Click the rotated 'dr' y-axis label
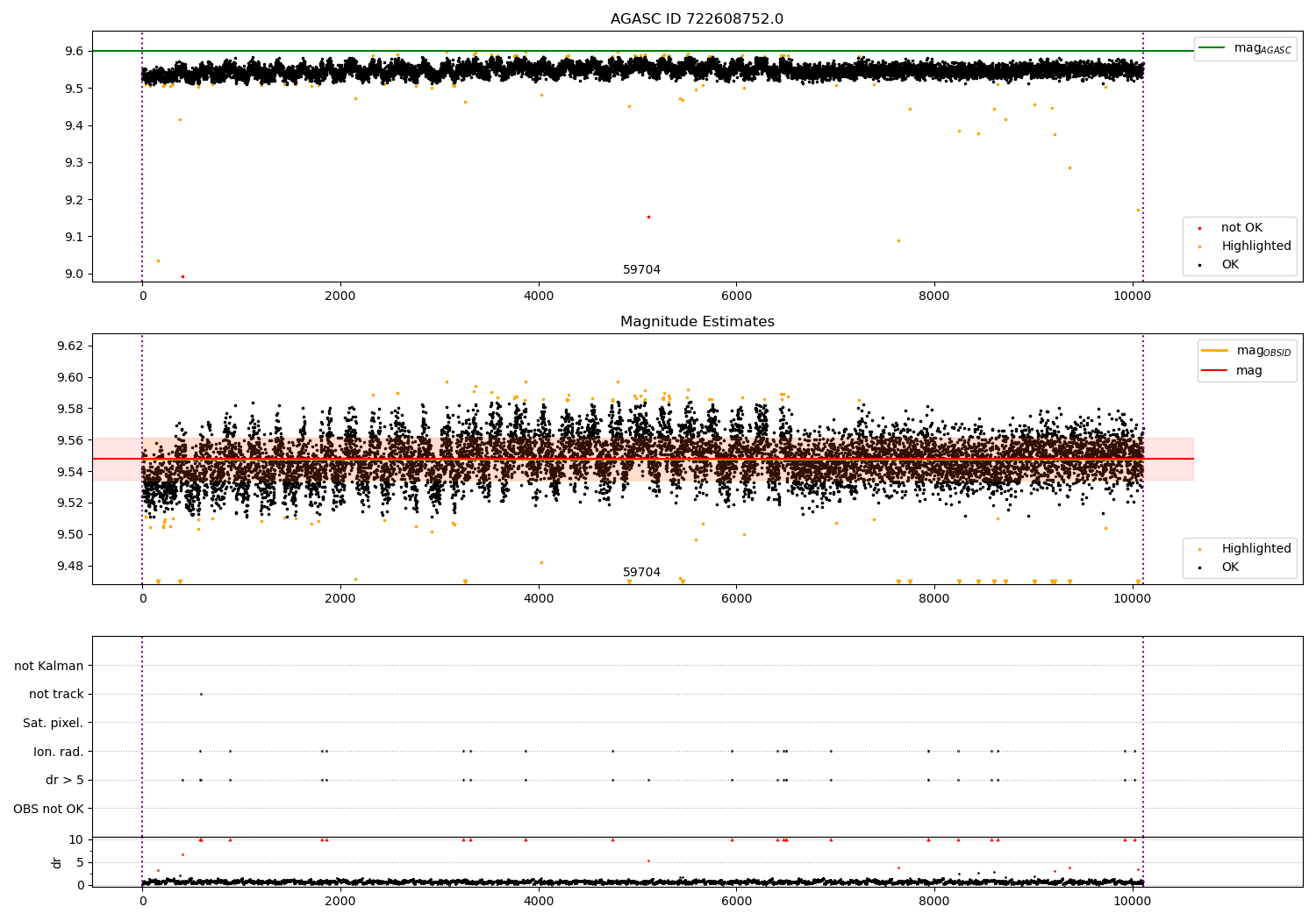This screenshot has height=921, width=1316. [x=57, y=862]
